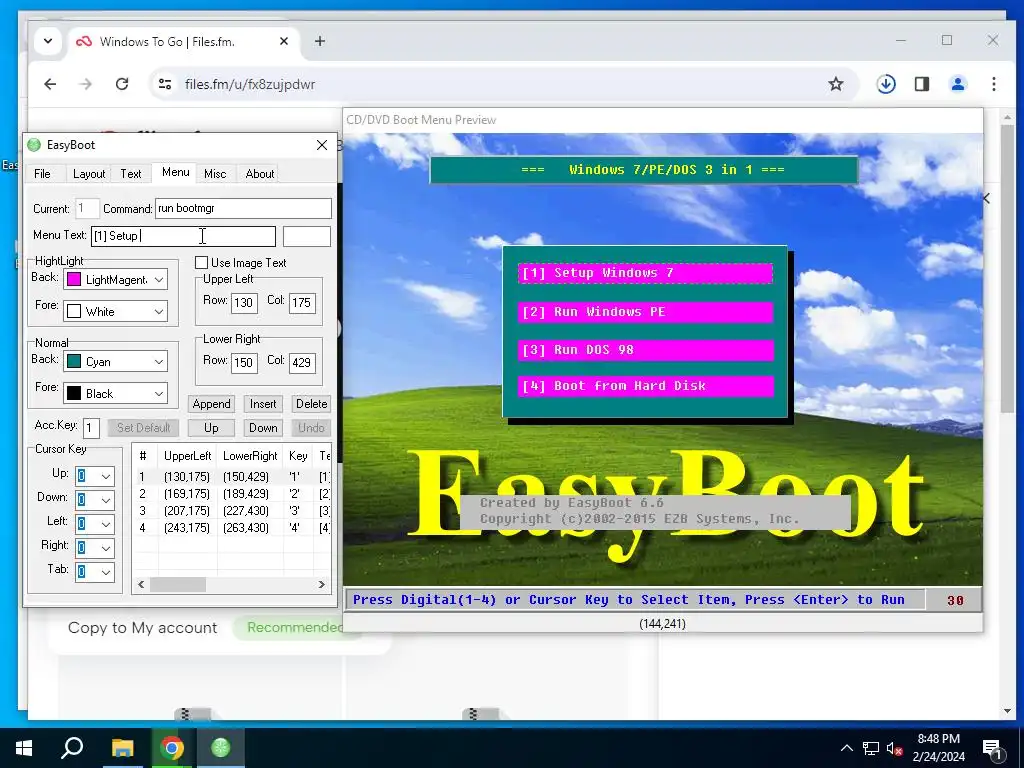
Task: Show hidden system tray icons
Action: 846,748
